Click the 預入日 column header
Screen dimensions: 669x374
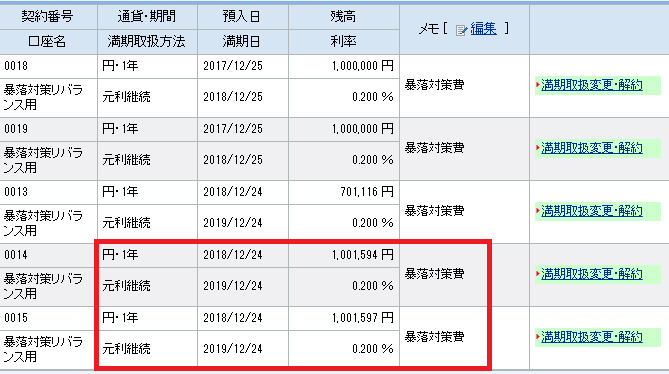coord(243,17)
